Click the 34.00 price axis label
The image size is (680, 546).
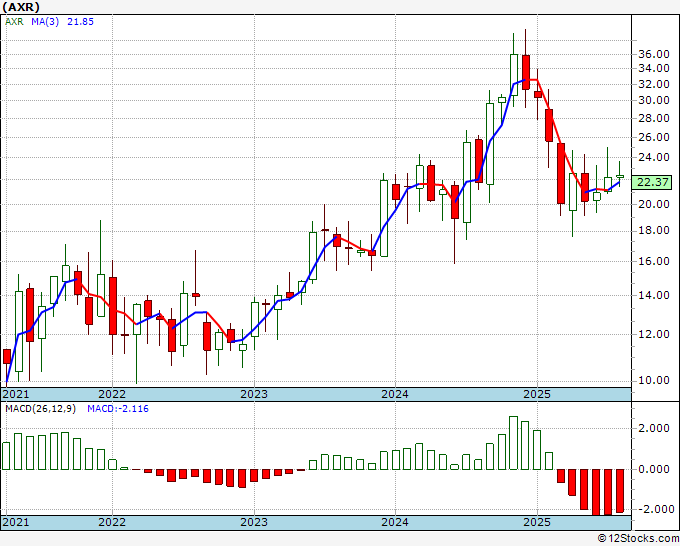click(654, 68)
